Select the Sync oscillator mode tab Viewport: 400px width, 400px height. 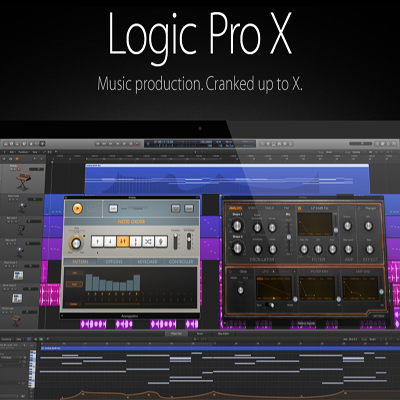252,208
